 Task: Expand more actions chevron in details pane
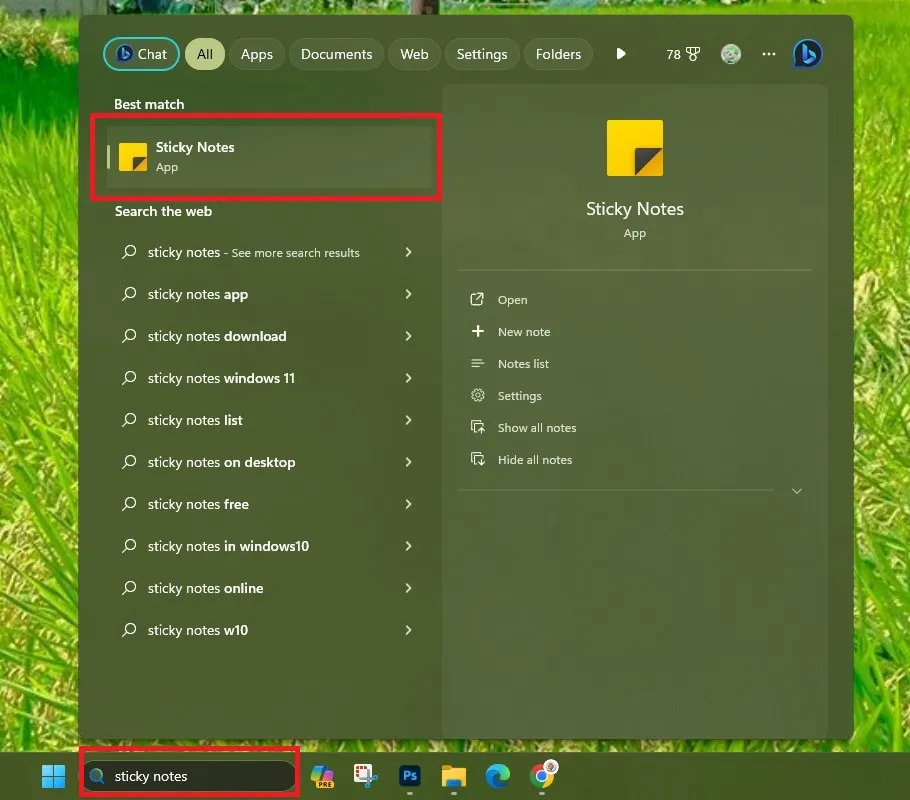click(796, 491)
